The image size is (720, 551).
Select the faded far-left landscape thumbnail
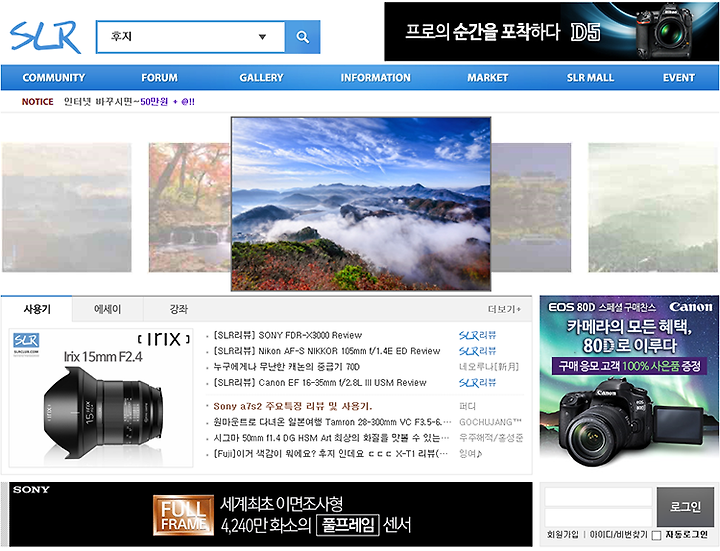click(67, 207)
